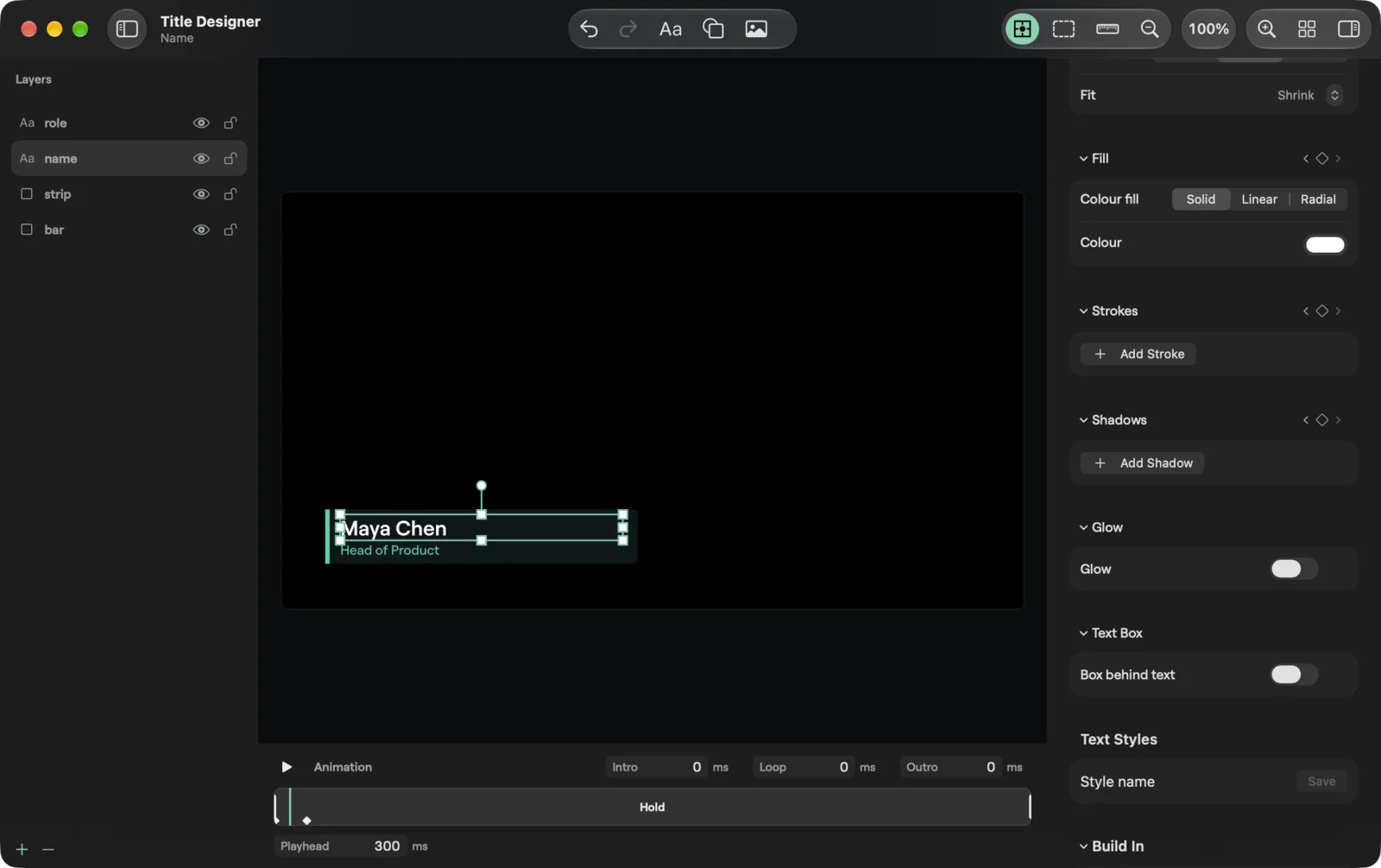Collapse the Fill section

click(1084, 159)
